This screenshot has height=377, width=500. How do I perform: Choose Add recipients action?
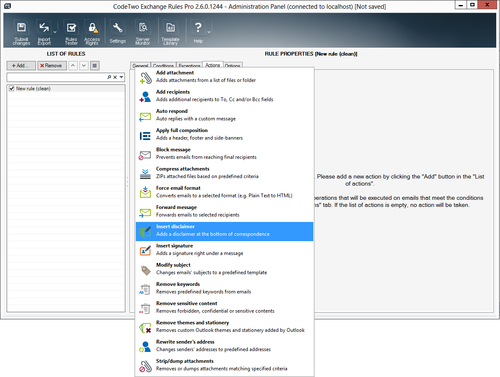224,96
